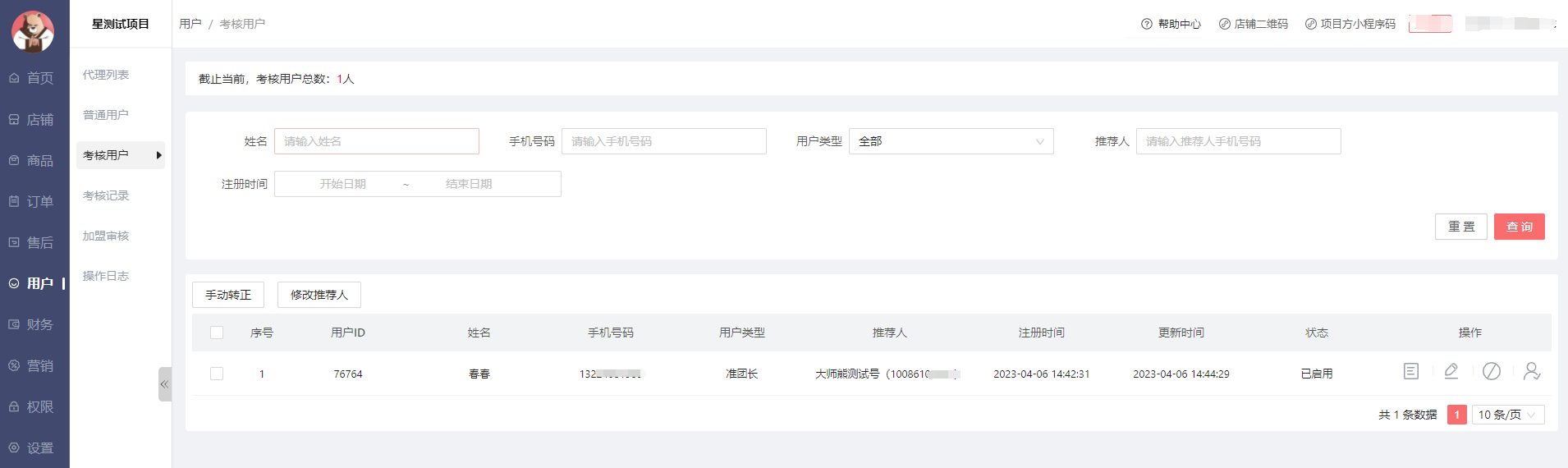Focus the name (姓名) input field
Image resolution: width=1568 pixels, height=468 pixels.
(376, 141)
